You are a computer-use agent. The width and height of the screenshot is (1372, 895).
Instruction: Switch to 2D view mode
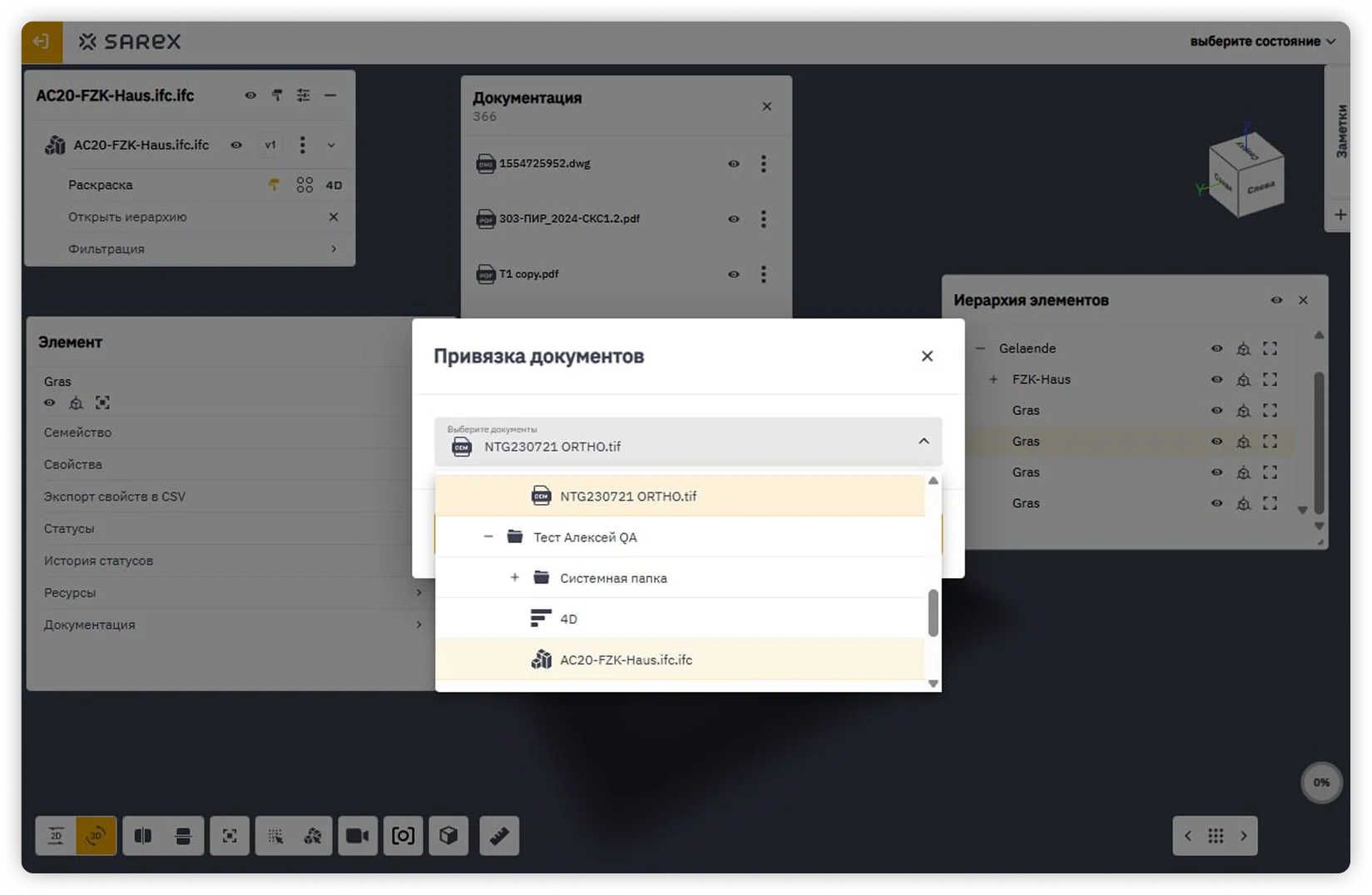[56, 835]
